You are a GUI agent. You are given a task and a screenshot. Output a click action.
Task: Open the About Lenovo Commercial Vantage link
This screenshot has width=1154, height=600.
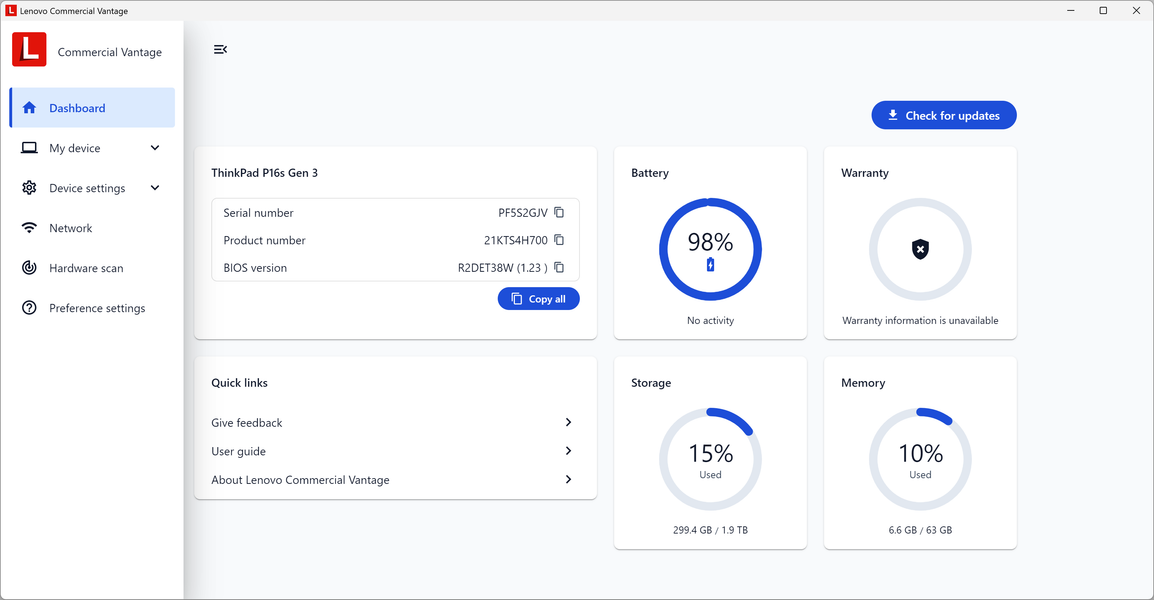(x=300, y=480)
